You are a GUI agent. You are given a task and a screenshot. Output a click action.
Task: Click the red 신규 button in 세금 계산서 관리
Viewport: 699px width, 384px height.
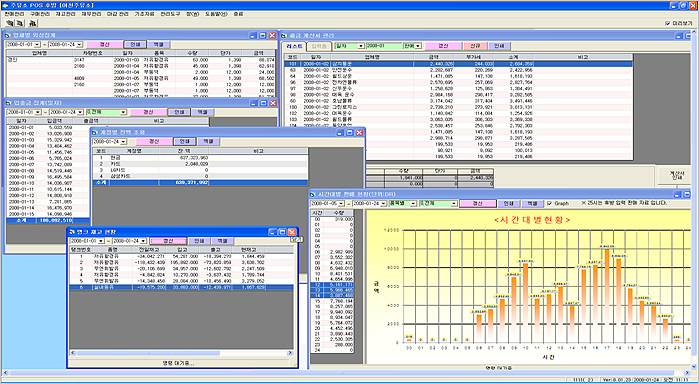[475, 46]
